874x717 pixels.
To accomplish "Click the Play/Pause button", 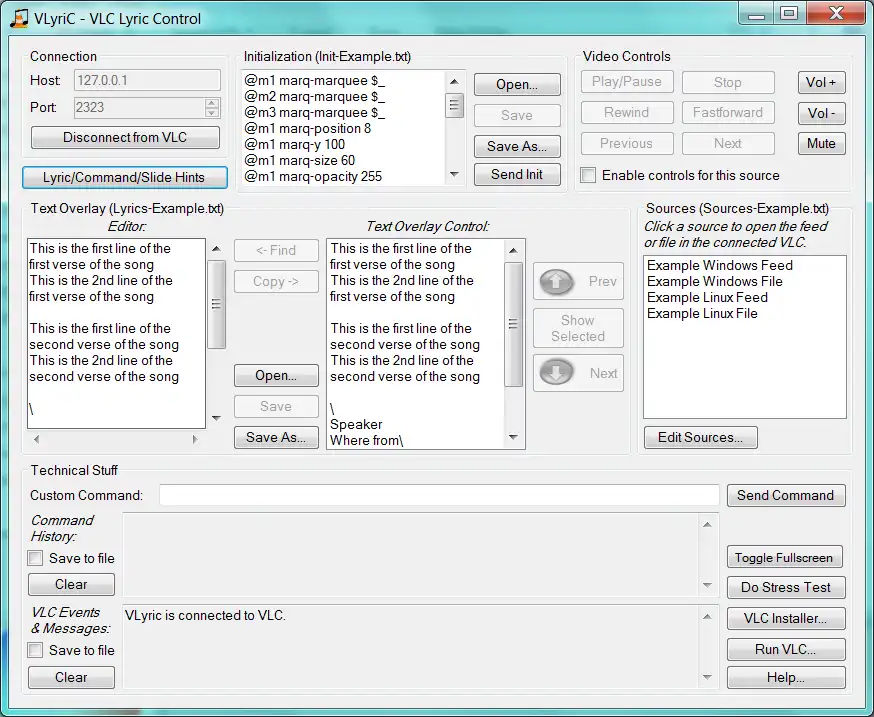I will pos(627,82).
